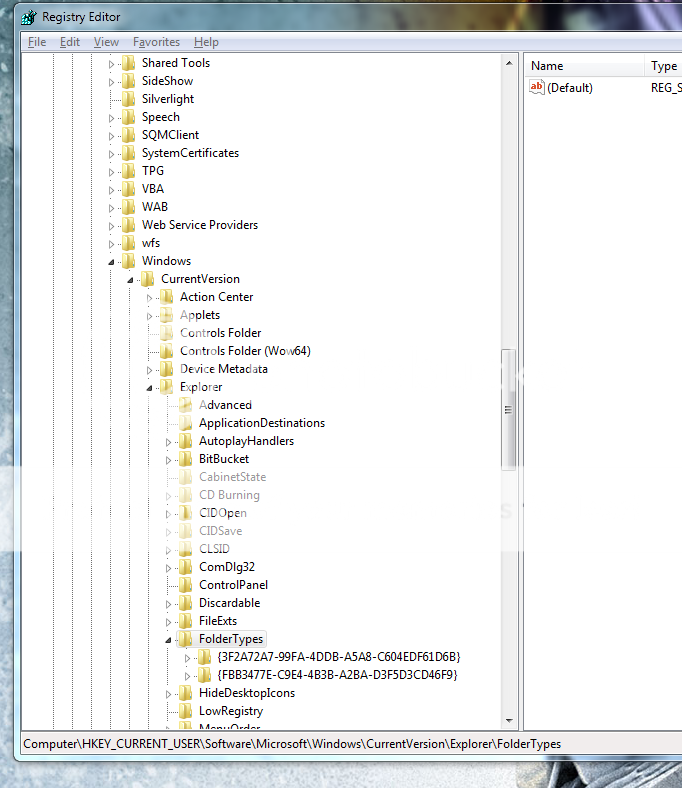Collapse the CurrentVersion key
Screen dimensions: 682x788
(x=131, y=280)
